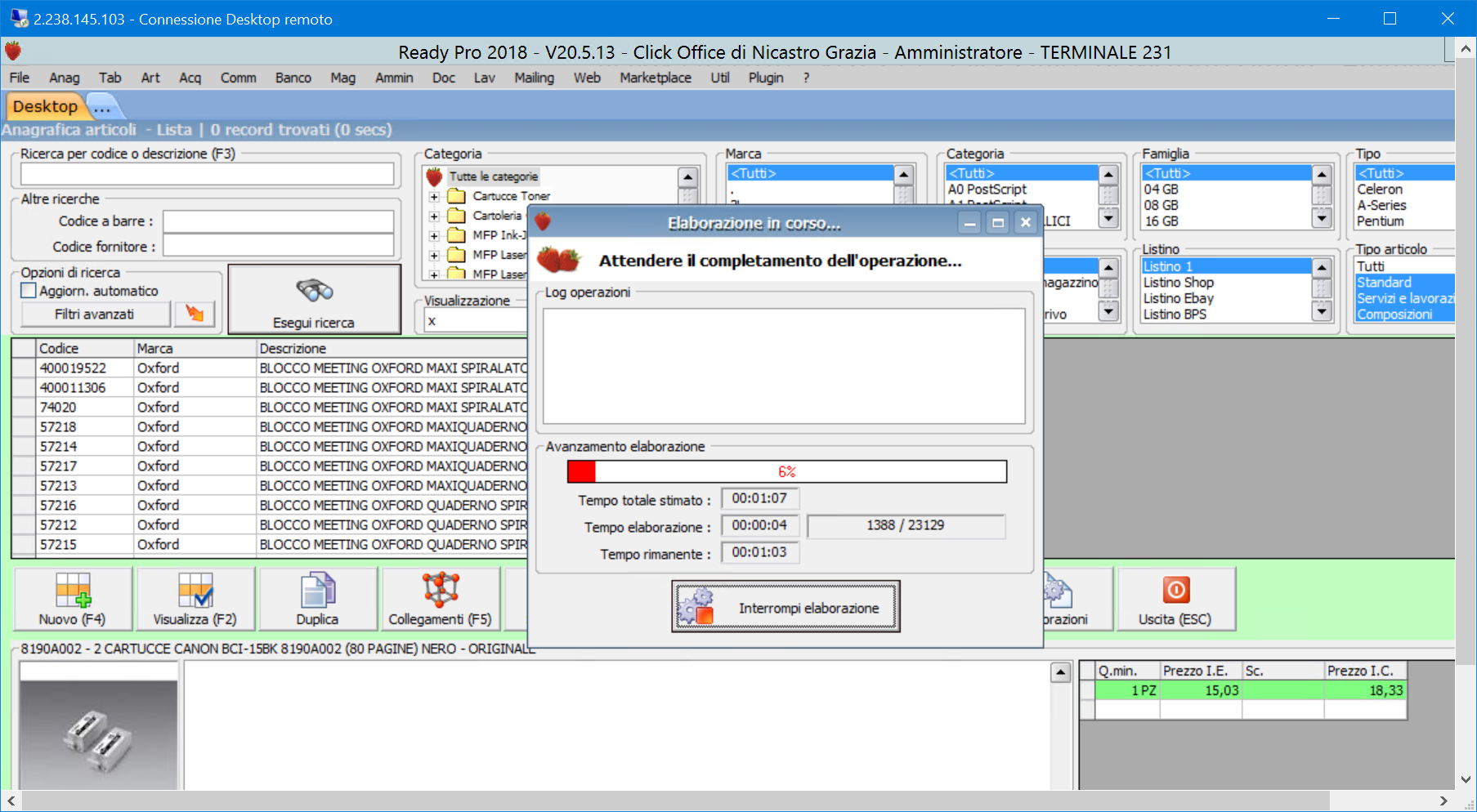Image resolution: width=1477 pixels, height=812 pixels.
Task: Click the Prezzo I.C. column header
Action: point(1365,671)
